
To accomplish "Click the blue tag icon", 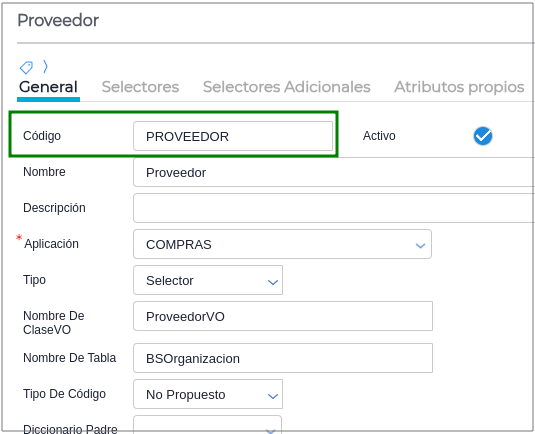I will click(26, 67).
